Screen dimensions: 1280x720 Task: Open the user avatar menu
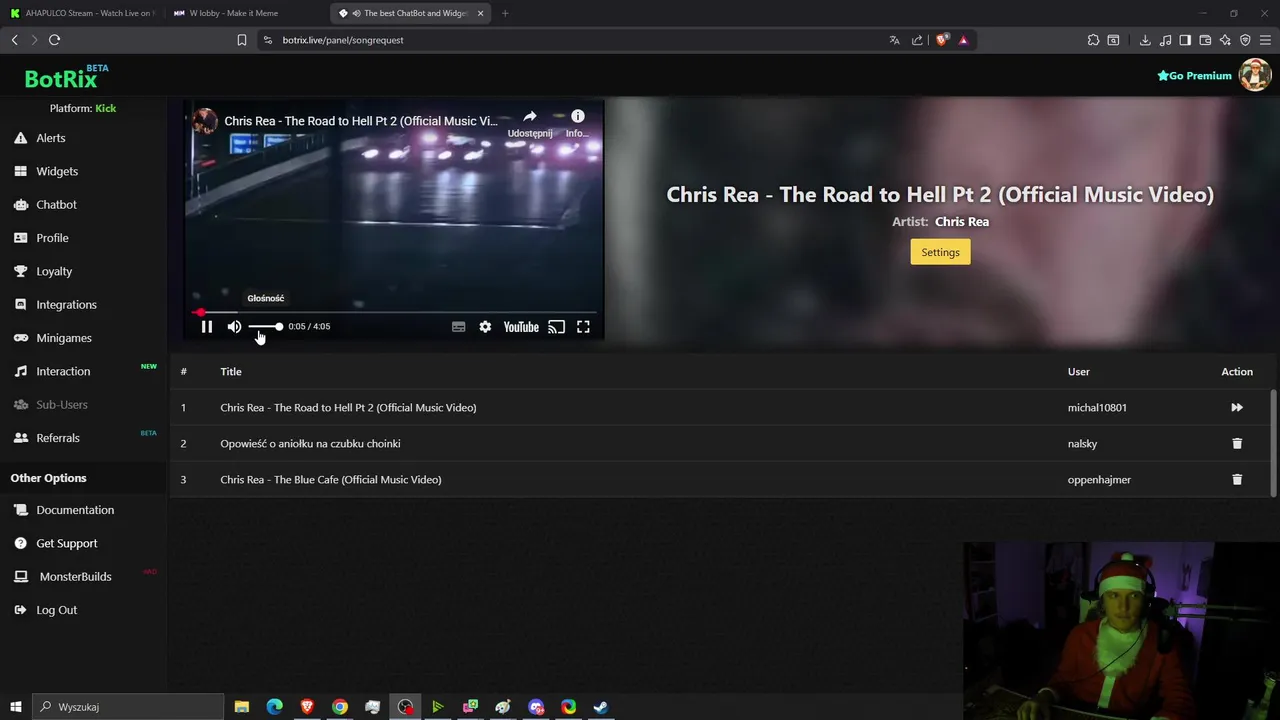point(1254,75)
